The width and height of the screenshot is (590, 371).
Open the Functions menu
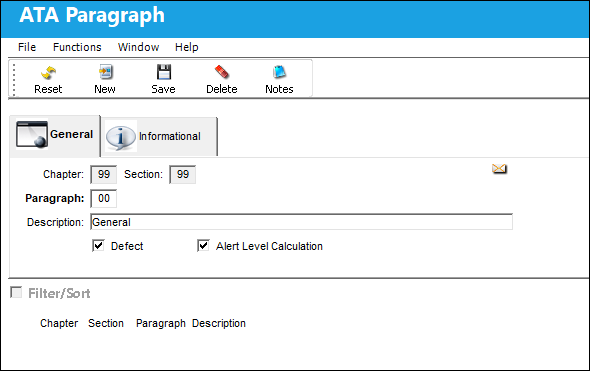(77, 47)
